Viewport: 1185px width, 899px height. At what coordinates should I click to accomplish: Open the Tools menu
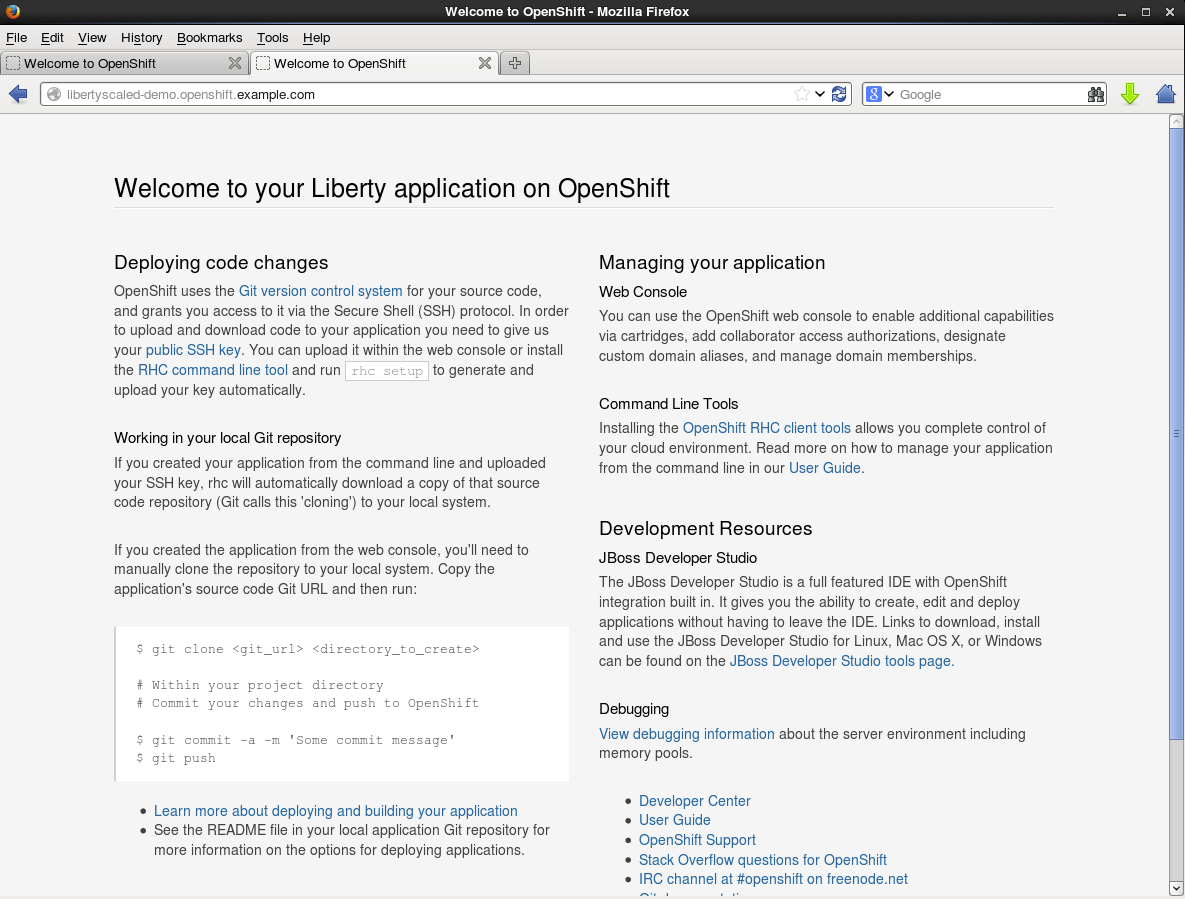pos(272,38)
